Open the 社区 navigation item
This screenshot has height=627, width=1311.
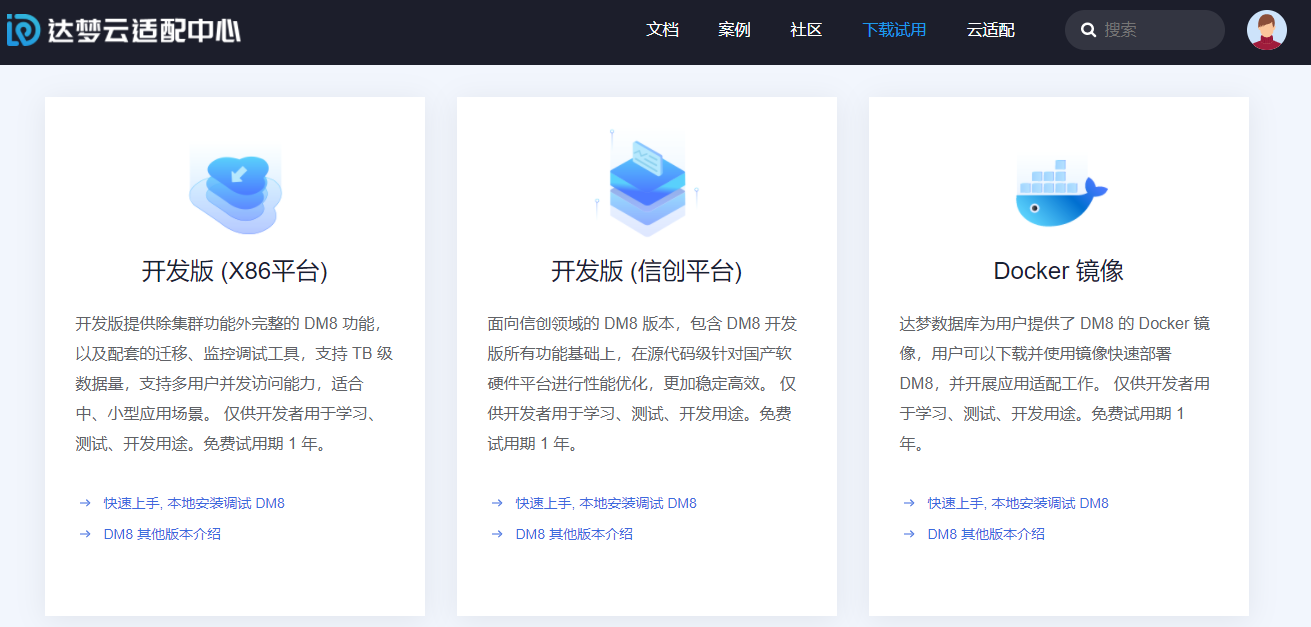[x=806, y=30]
